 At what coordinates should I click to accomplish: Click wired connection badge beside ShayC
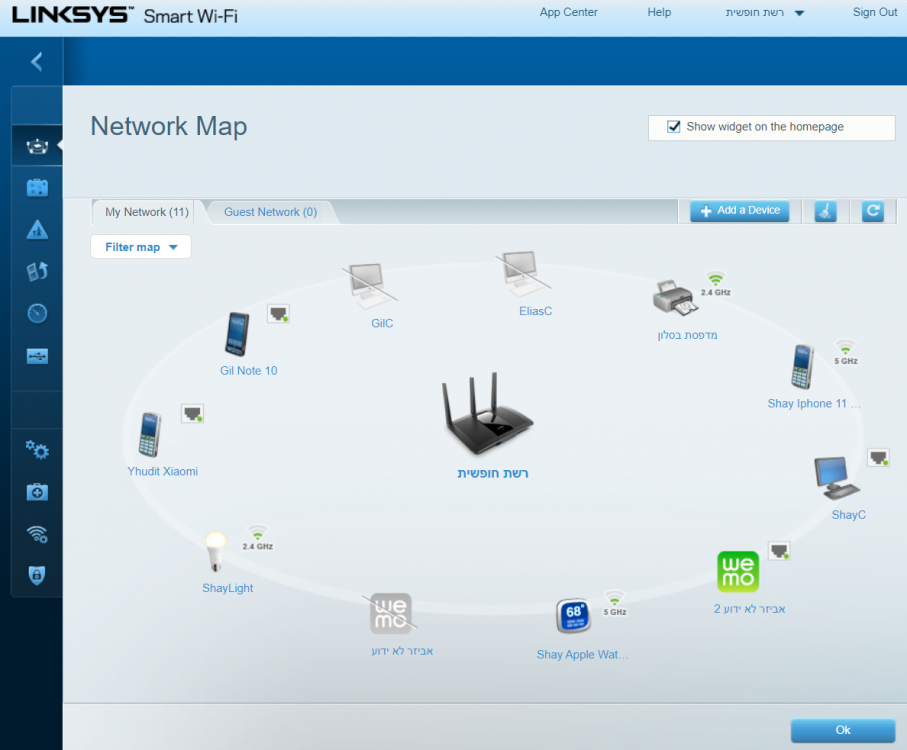[x=878, y=457]
